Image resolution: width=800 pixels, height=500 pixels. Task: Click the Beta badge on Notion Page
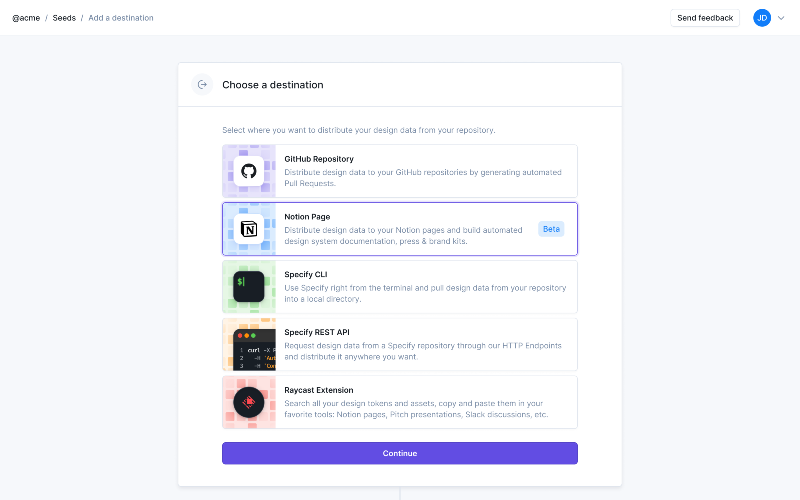point(551,229)
